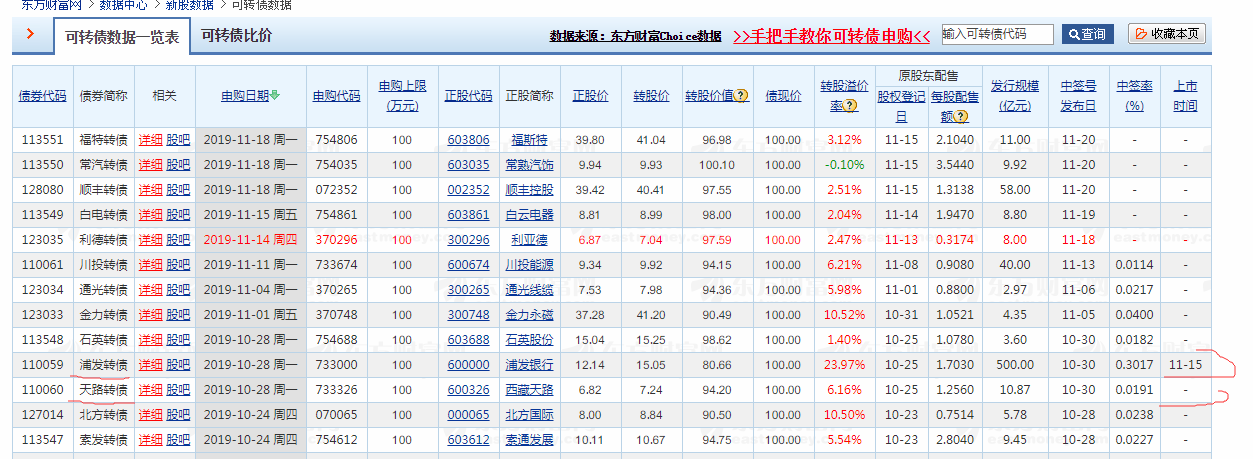This screenshot has height=459, width=1253.
Task: Open 详细 link for 常汽转债
Action: pyautogui.click(x=150, y=165)
